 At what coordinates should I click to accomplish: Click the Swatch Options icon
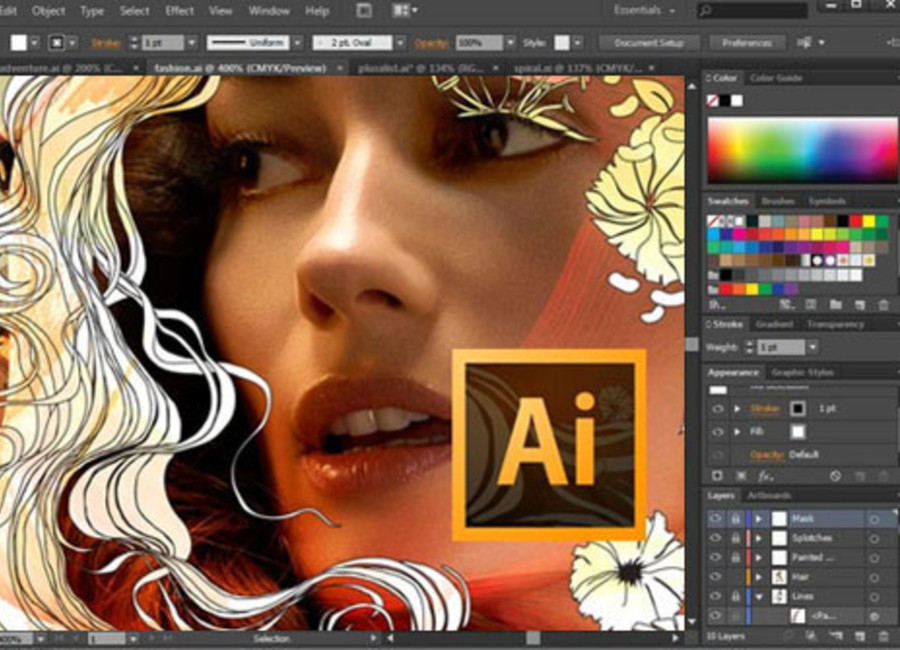(810, 304)
